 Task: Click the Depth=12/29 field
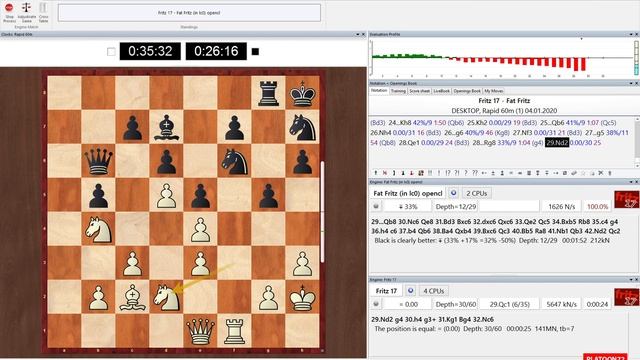[456, 207]
